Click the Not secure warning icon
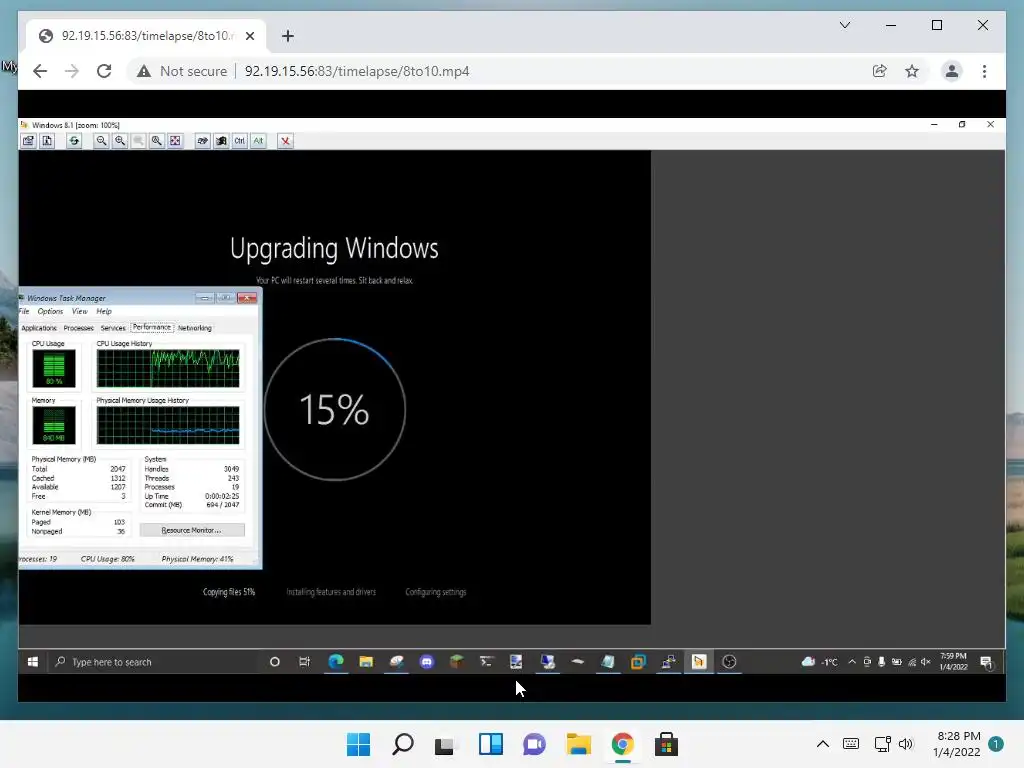Screen dimensions: 1024x768 [144, 71]
